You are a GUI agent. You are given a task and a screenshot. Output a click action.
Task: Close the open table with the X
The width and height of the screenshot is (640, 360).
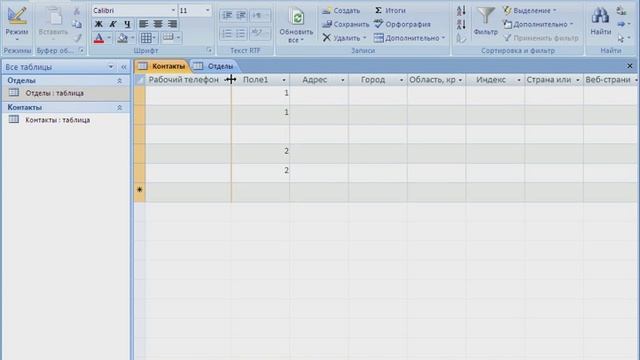coord(629,66)
